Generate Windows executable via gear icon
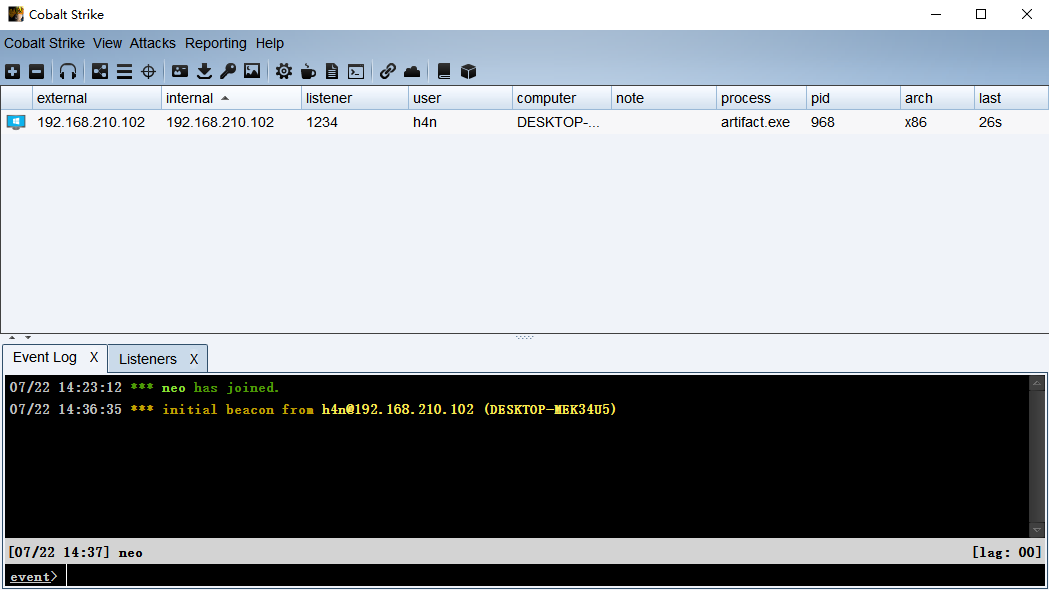 click(x=284, y=72)
